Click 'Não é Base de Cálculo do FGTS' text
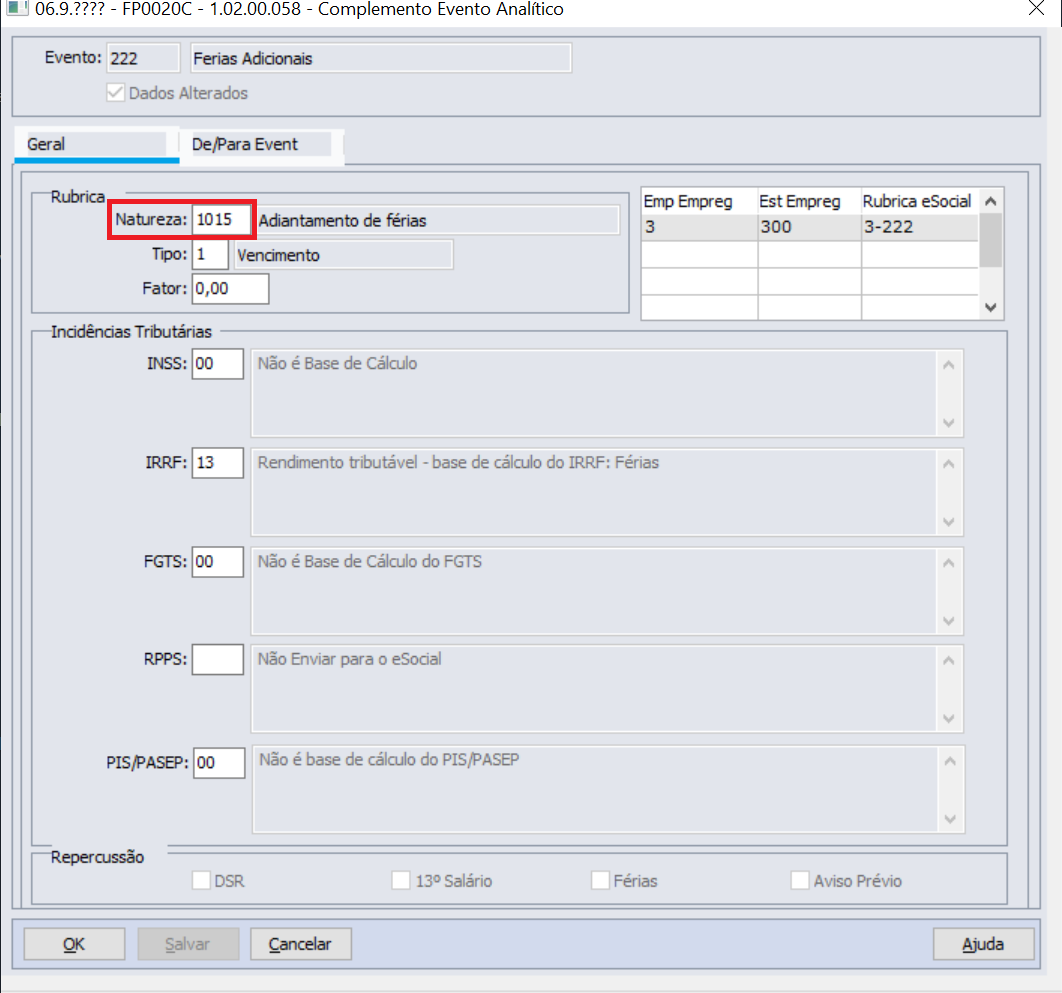The width and height of the screenshot is (1062, 993). pyautogui.click(x=370, y=562)
